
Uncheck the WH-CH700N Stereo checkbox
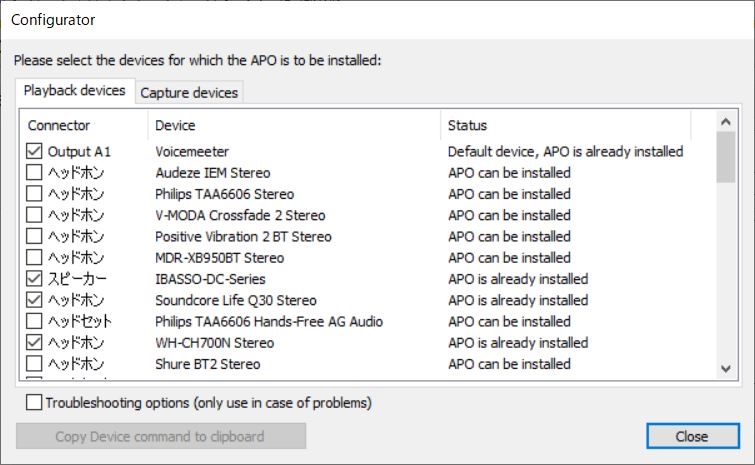[34, 342]
